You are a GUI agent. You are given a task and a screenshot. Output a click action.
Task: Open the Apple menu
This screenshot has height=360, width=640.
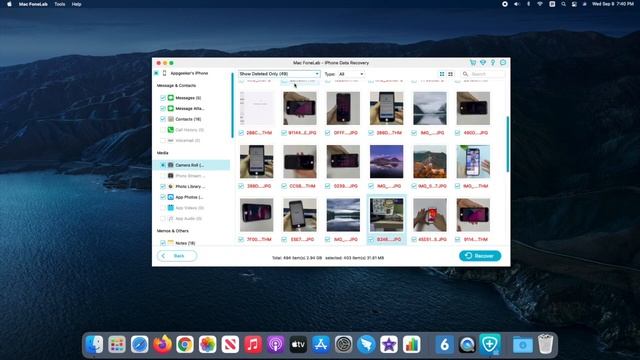pos(9,4)
